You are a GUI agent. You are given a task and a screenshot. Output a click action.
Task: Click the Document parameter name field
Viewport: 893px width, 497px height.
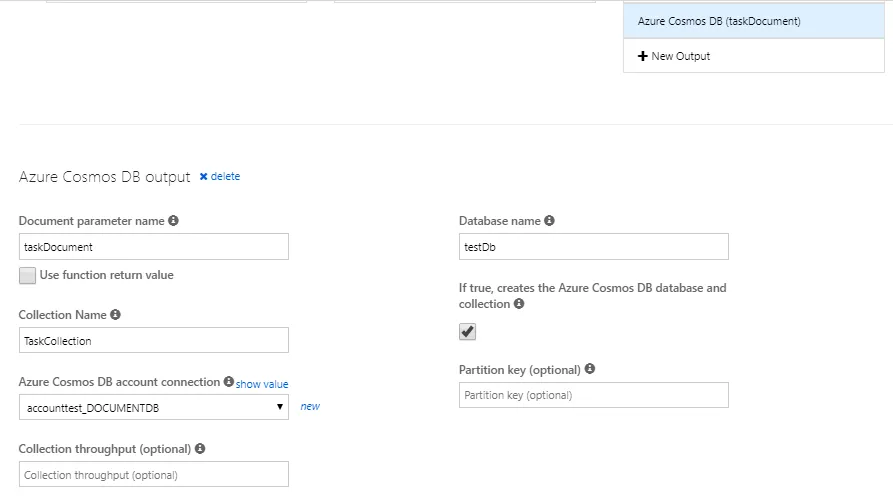coord(154,247)
